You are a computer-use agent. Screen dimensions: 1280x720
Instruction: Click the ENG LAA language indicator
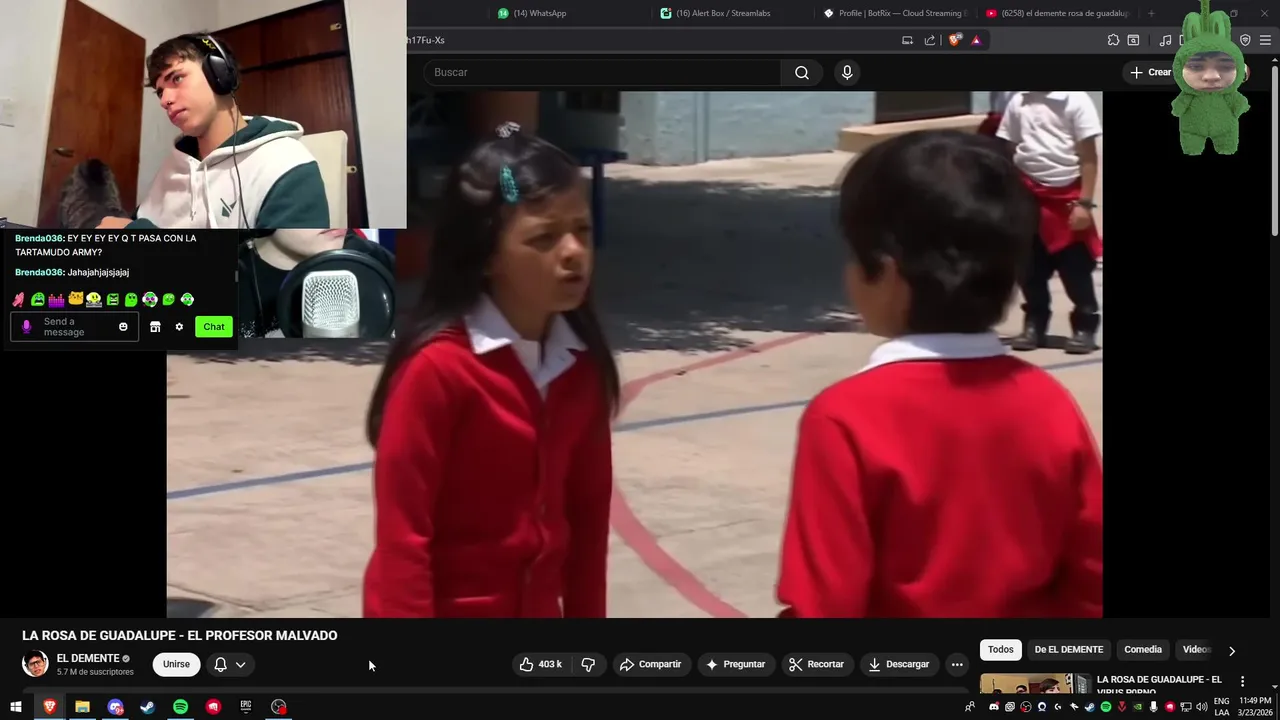(x=1222, y=707)
